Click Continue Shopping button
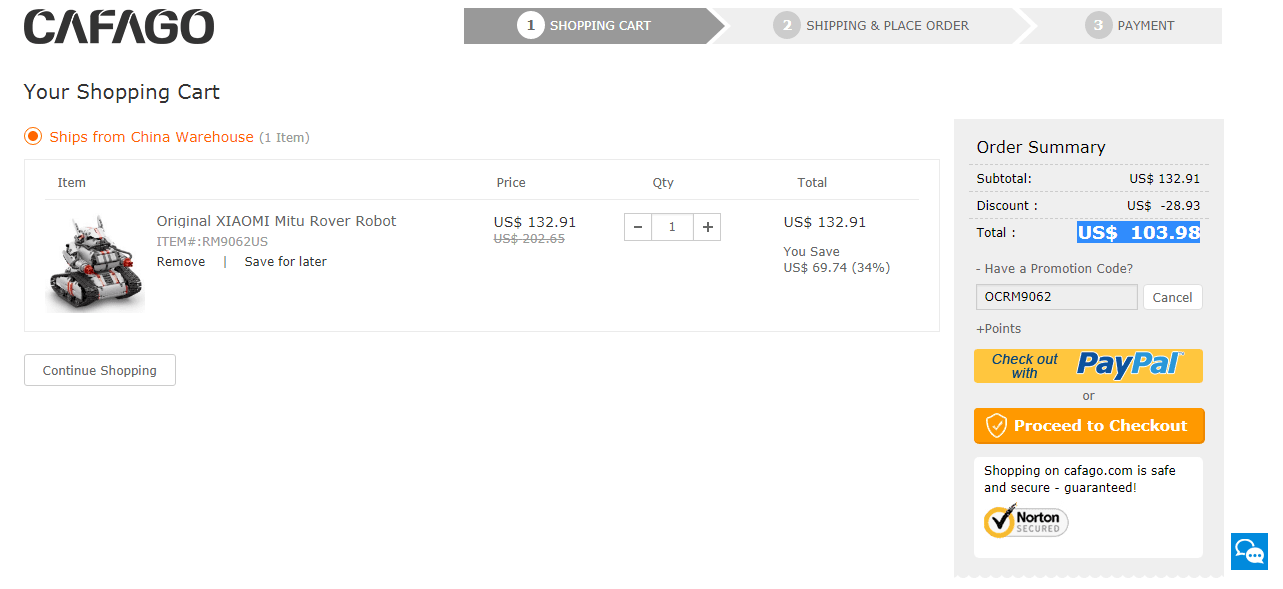This screenshot has height=589, width=1283. pyautogui.click(x=100, y=370)
